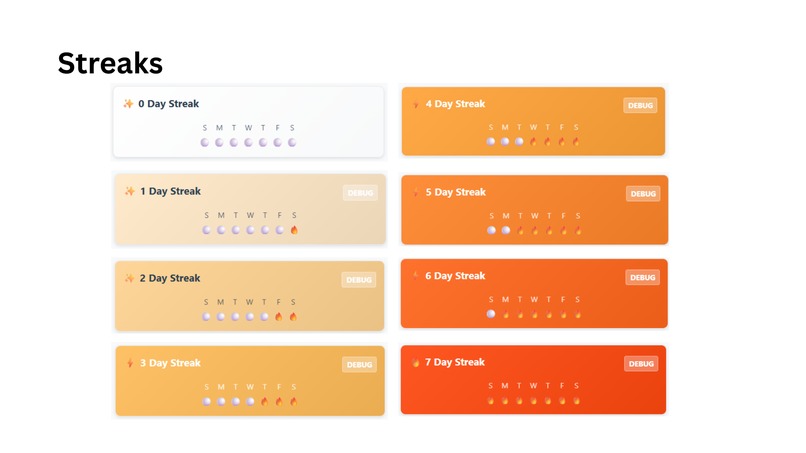The image size is (806, 453).
Task: Click the DEBUG button on 7 Day Streak card
Action: tap(641, 364)
